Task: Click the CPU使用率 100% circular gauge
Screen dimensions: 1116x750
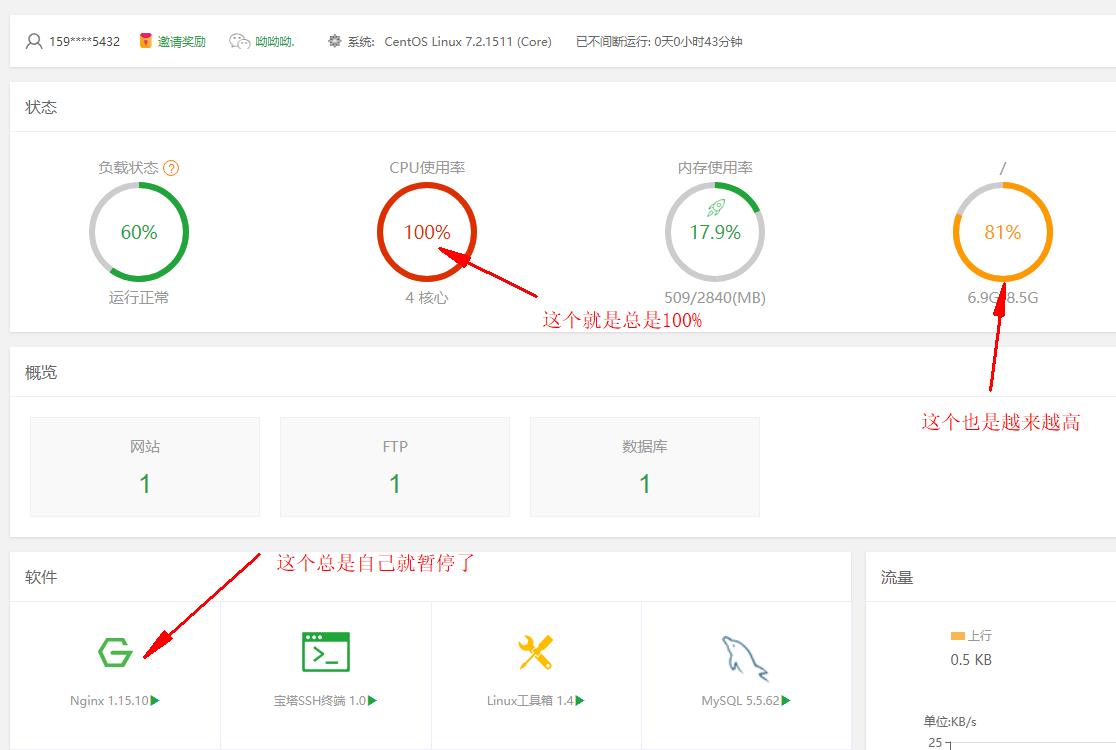Action: click(427, 231)
